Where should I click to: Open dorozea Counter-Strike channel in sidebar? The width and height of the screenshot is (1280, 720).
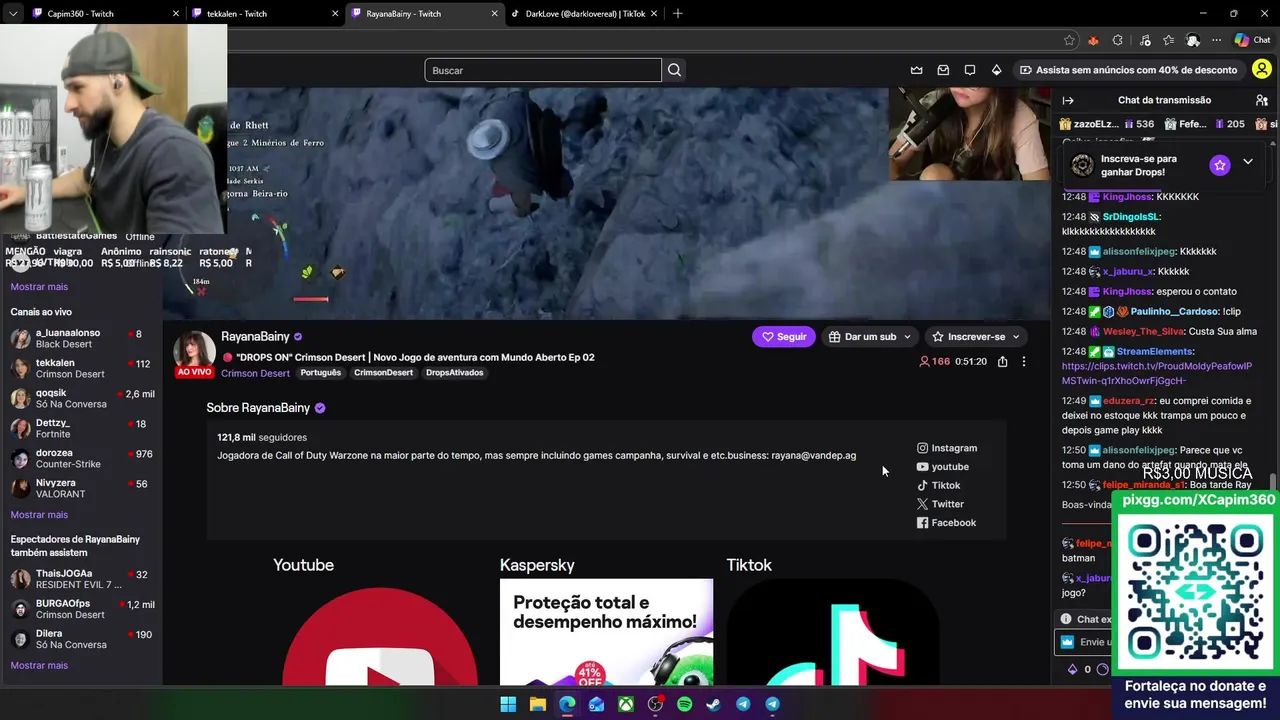(x=80, y=459)
